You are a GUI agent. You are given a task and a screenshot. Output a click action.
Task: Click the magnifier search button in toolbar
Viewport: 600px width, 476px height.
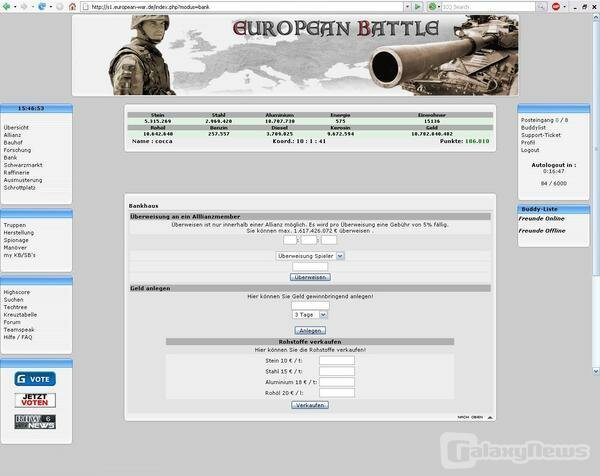(541, 7)
